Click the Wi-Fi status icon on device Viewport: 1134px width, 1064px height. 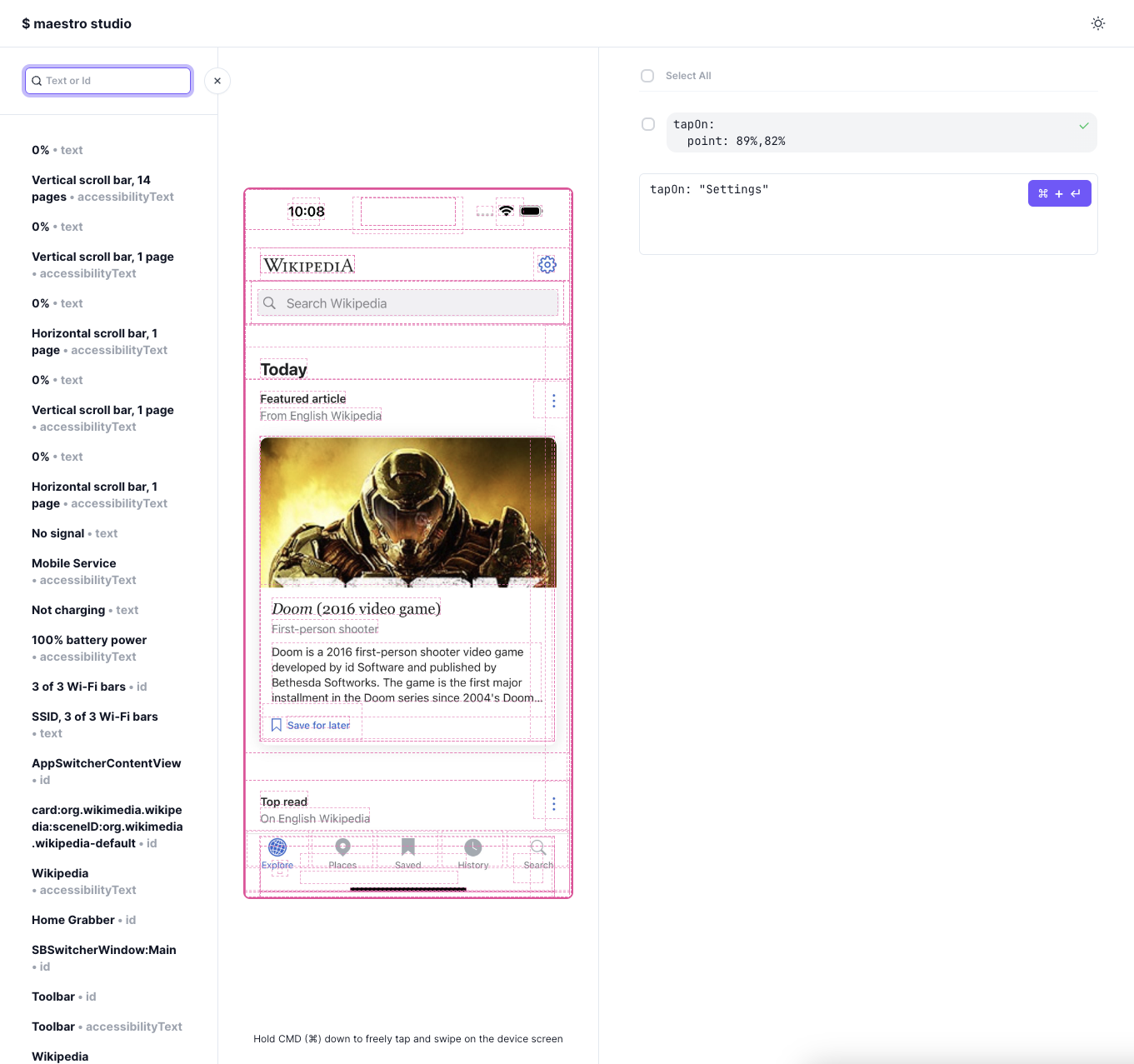506,211
